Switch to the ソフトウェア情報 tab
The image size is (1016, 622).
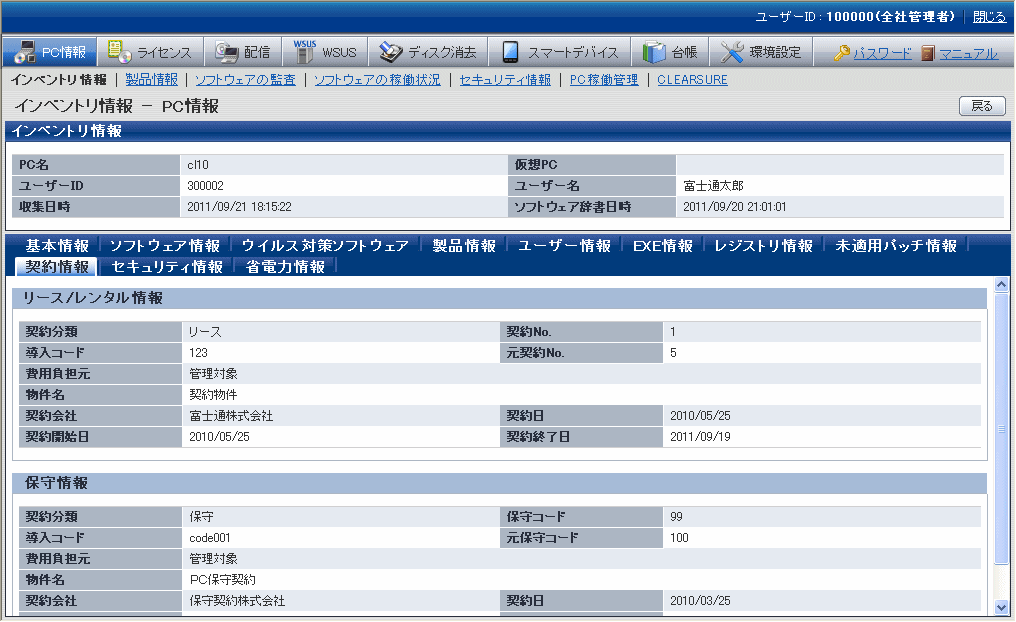(x=165, y=246)
